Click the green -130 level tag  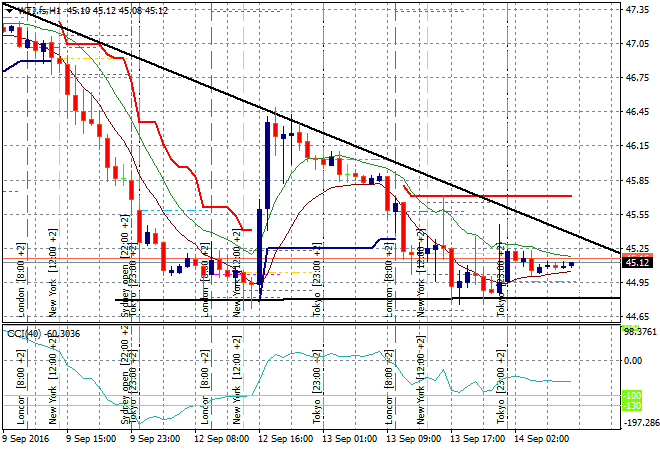click(x=631, y=406)
